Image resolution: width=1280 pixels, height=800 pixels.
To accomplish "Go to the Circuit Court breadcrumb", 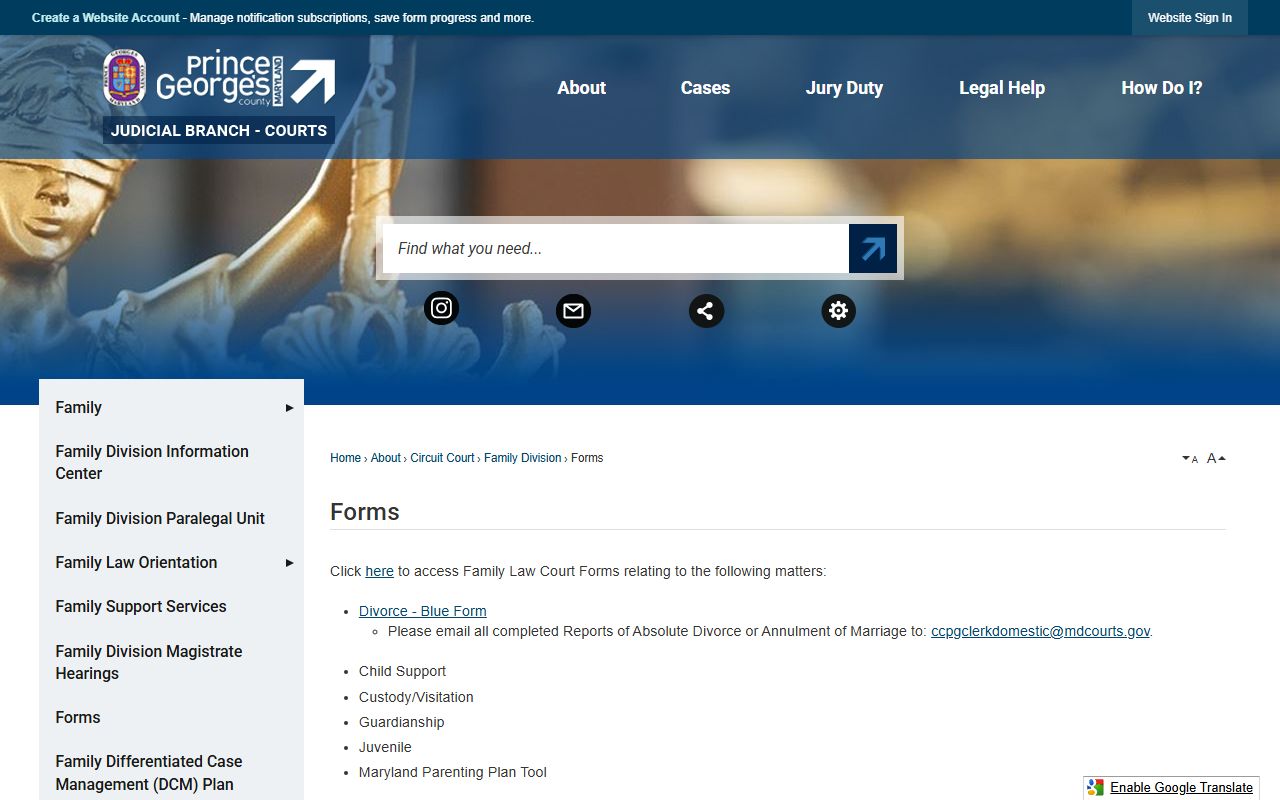I will click(442, 458).
